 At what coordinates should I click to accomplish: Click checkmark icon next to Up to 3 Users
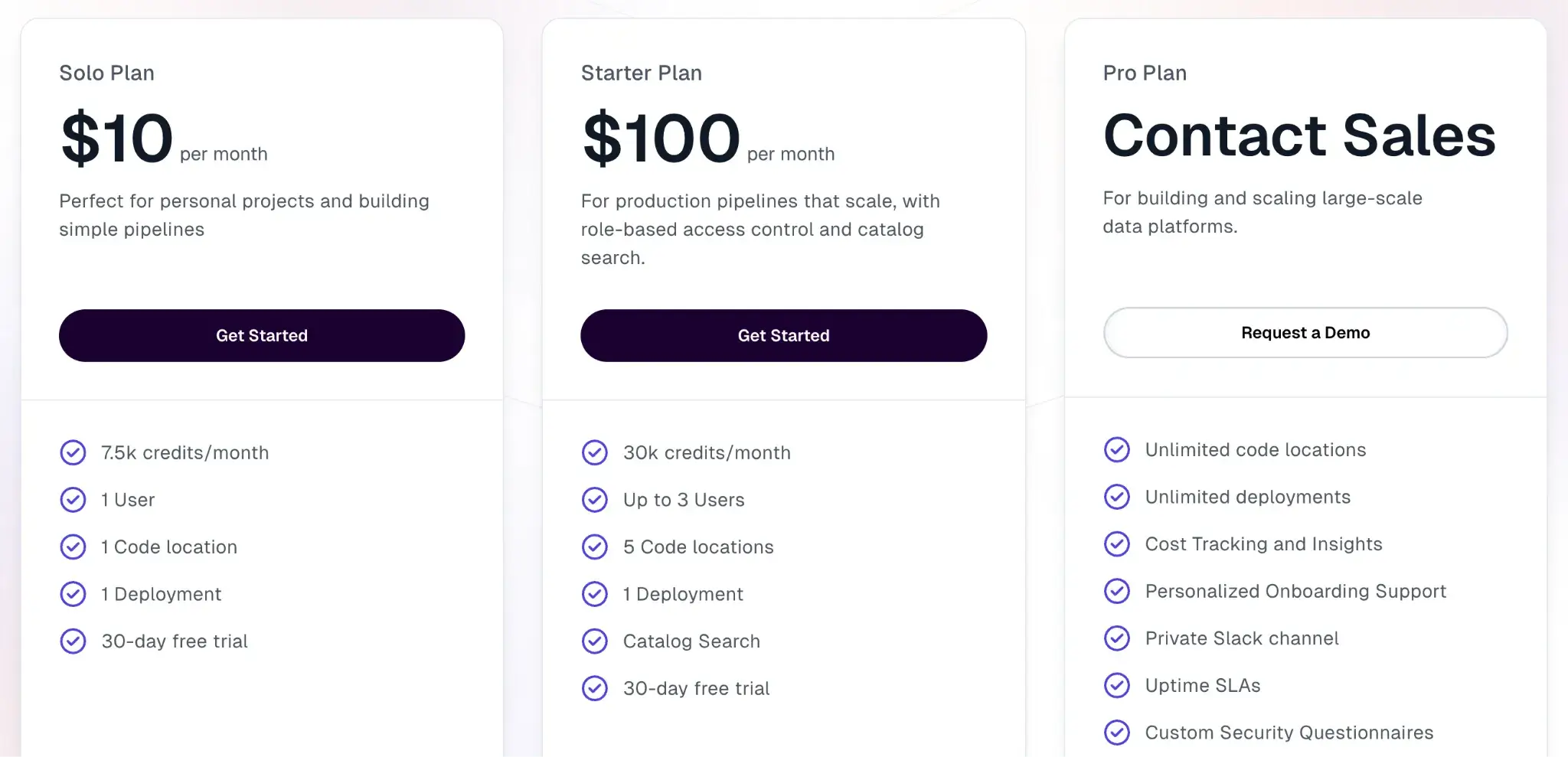tap(595, 500)
